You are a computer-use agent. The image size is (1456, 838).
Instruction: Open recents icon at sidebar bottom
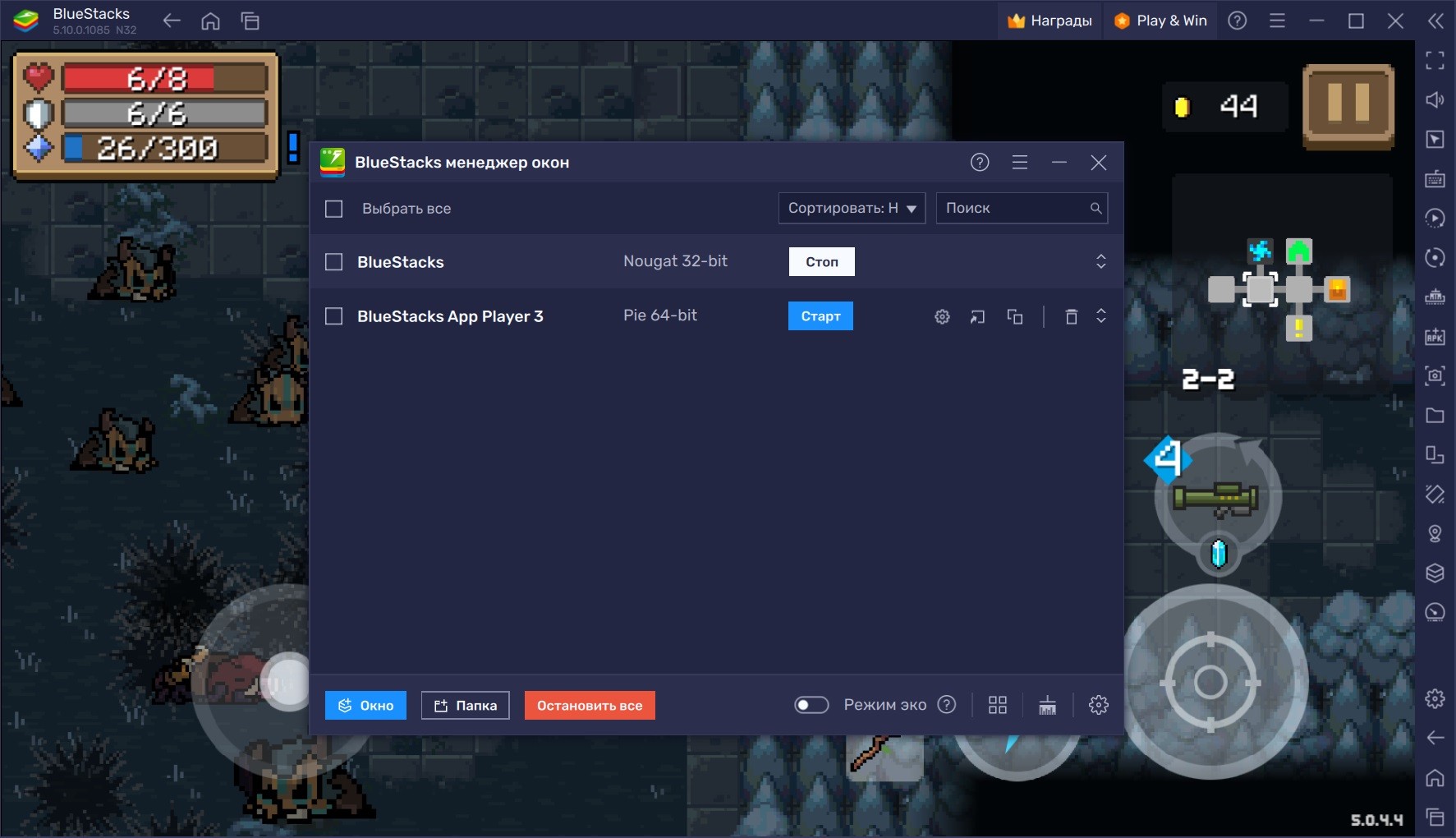[x=1435, y=817]
